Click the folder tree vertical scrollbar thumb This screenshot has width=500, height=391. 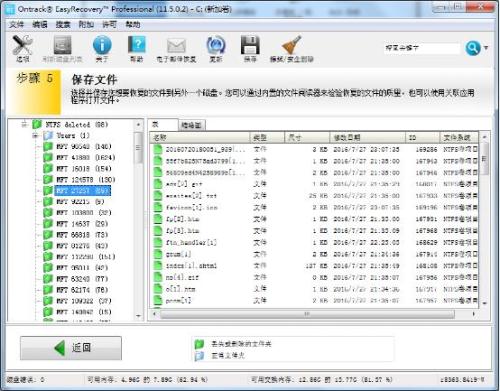click(138, 148)
